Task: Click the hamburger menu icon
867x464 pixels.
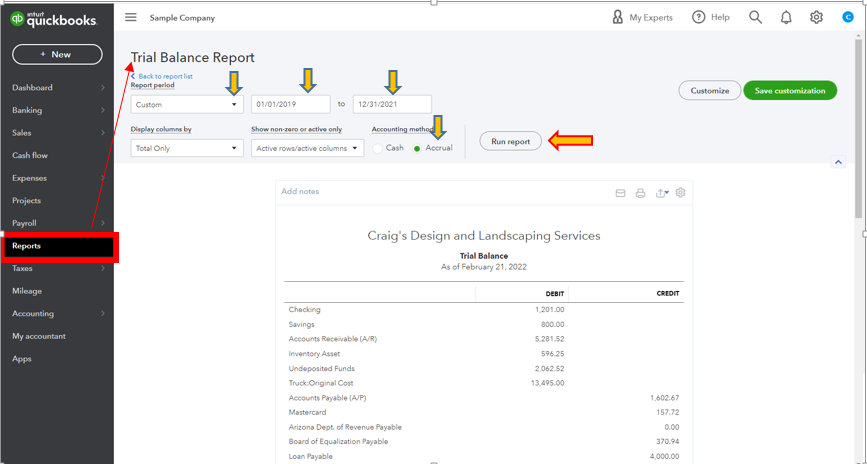Action: coord(131,18)
